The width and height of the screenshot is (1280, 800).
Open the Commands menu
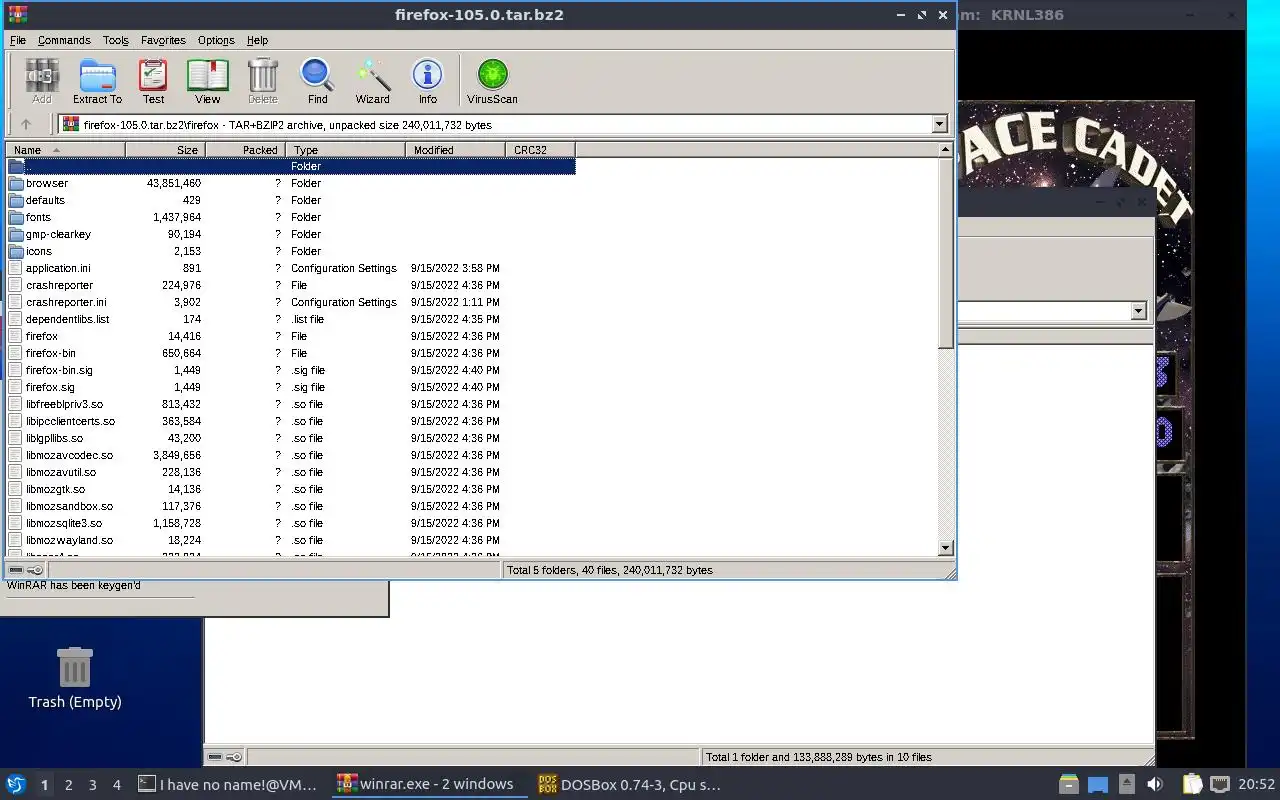(64, 40)
